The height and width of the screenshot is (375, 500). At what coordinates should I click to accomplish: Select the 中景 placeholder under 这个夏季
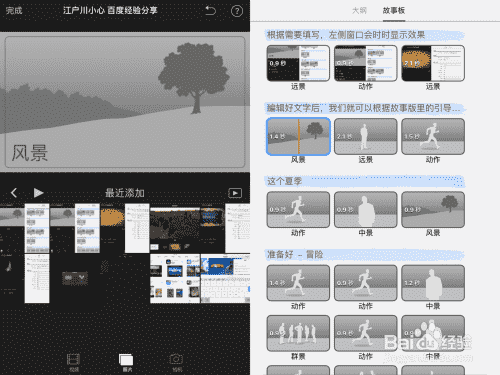point(366,210)
